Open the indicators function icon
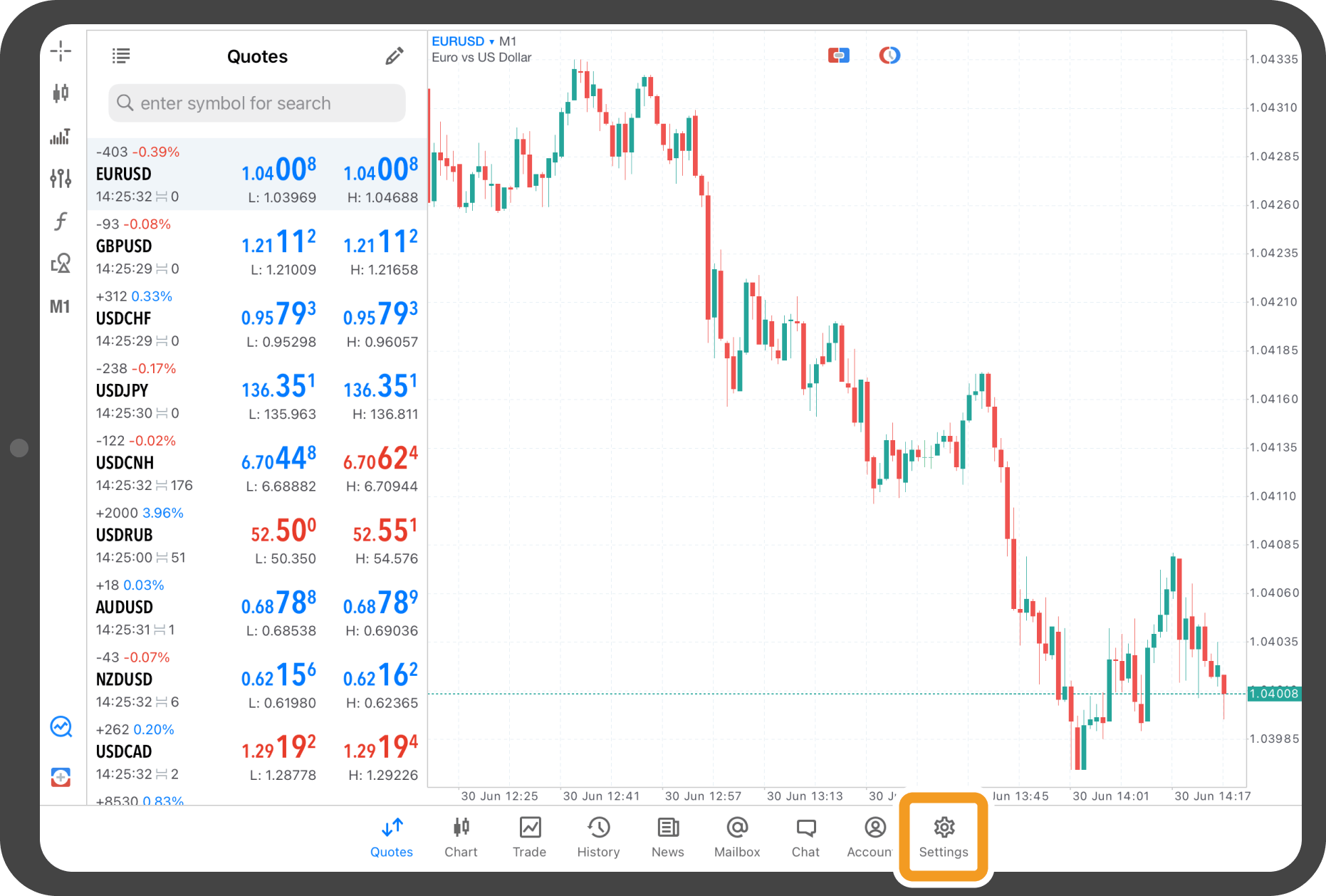Viewport: 1326px width, 896px height. coord(61,221)
